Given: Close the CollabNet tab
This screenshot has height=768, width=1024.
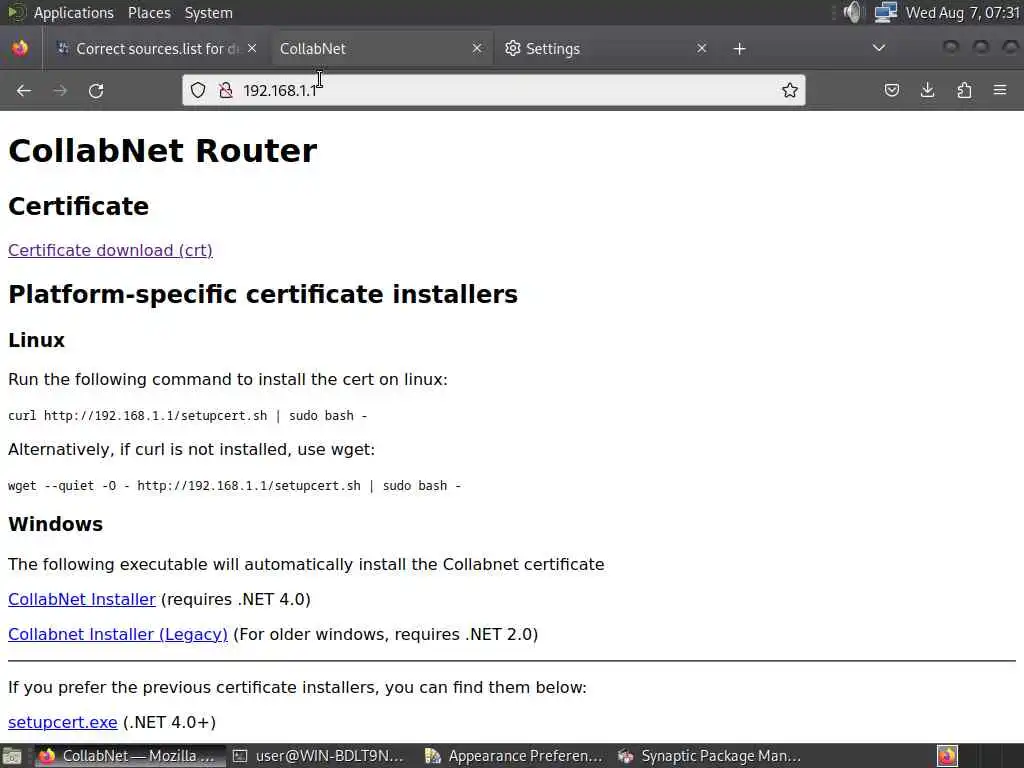Looking at the screenshot, I should pyautogui.click(x=477, y=48).
